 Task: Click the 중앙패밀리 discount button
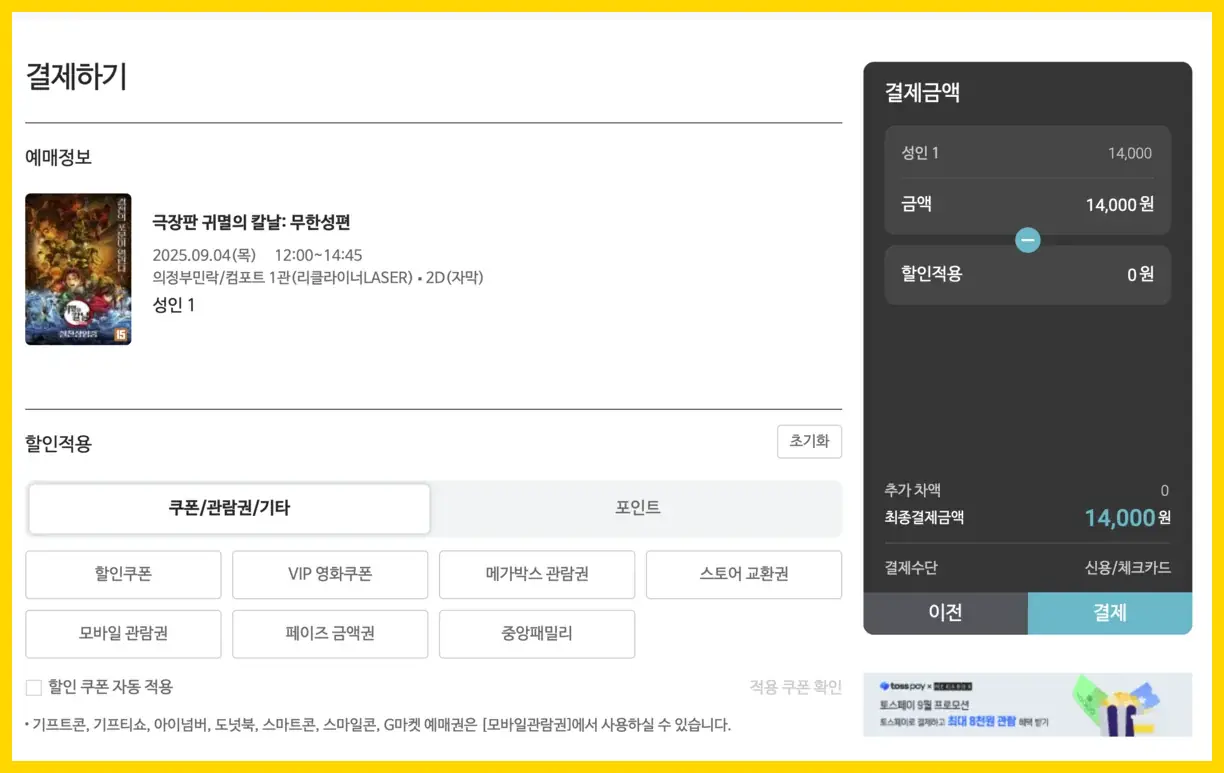pyautogui.click(x=537, y=634)
